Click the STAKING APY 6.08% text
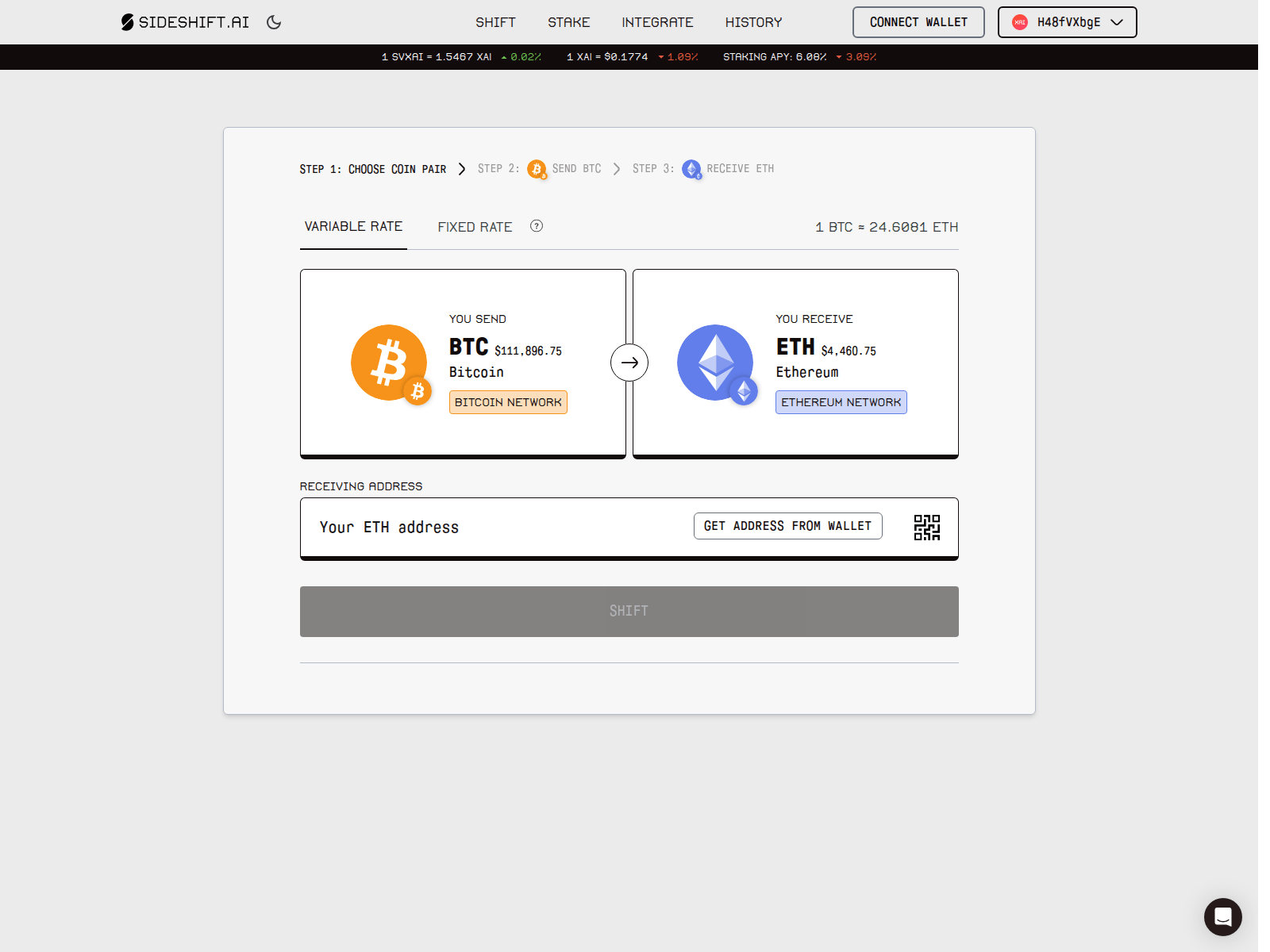Screen dimensions: 1270x952 [775, 57]
